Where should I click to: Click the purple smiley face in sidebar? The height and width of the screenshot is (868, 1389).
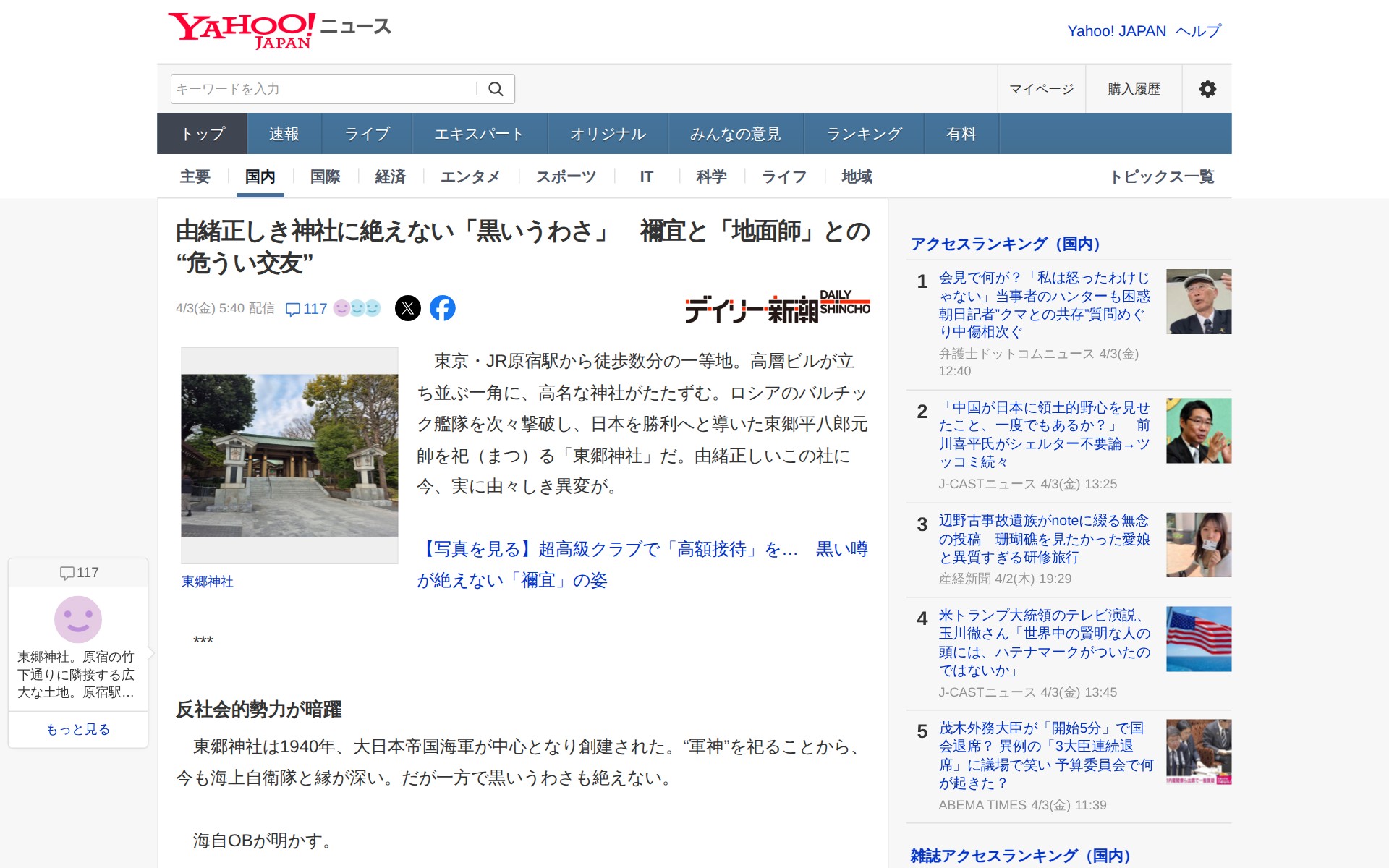tap(78, 619)
